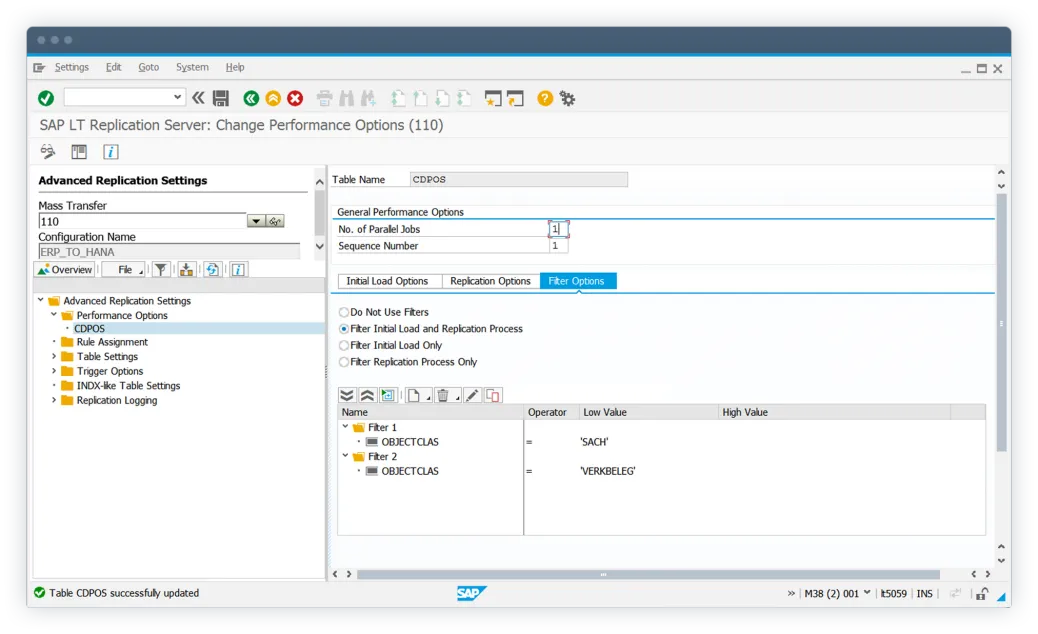
Task: Click the information icon below the title bar
Action: [x=110, y=151]
